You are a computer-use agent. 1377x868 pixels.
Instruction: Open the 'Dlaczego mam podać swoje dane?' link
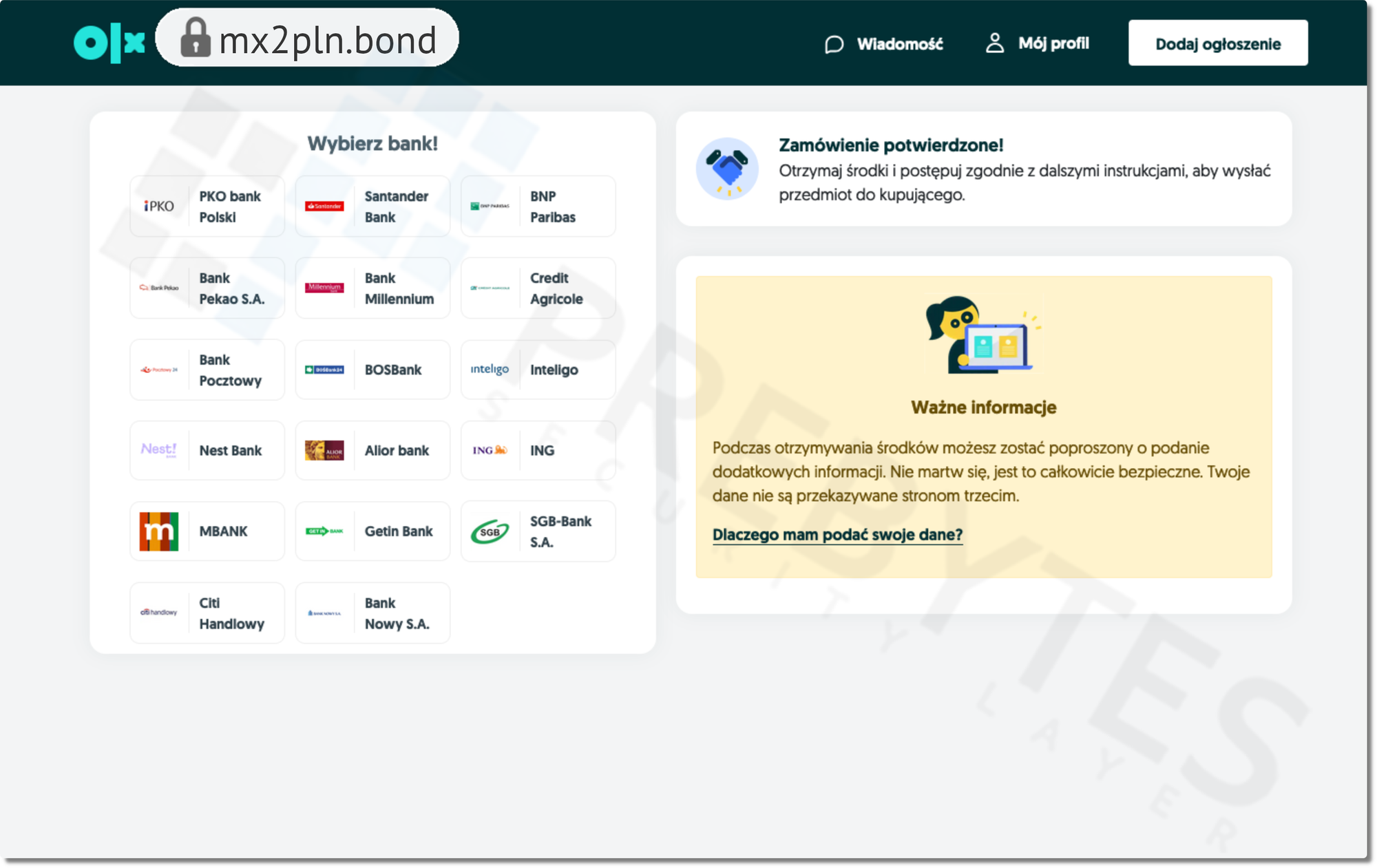coord(837,535)
